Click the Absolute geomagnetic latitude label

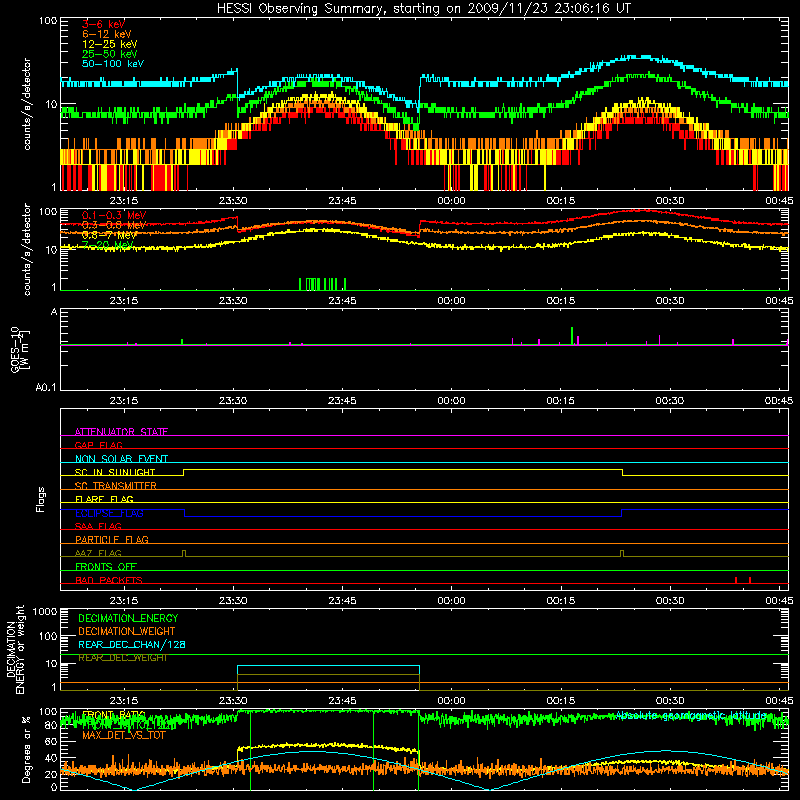(x=691, y=715)
